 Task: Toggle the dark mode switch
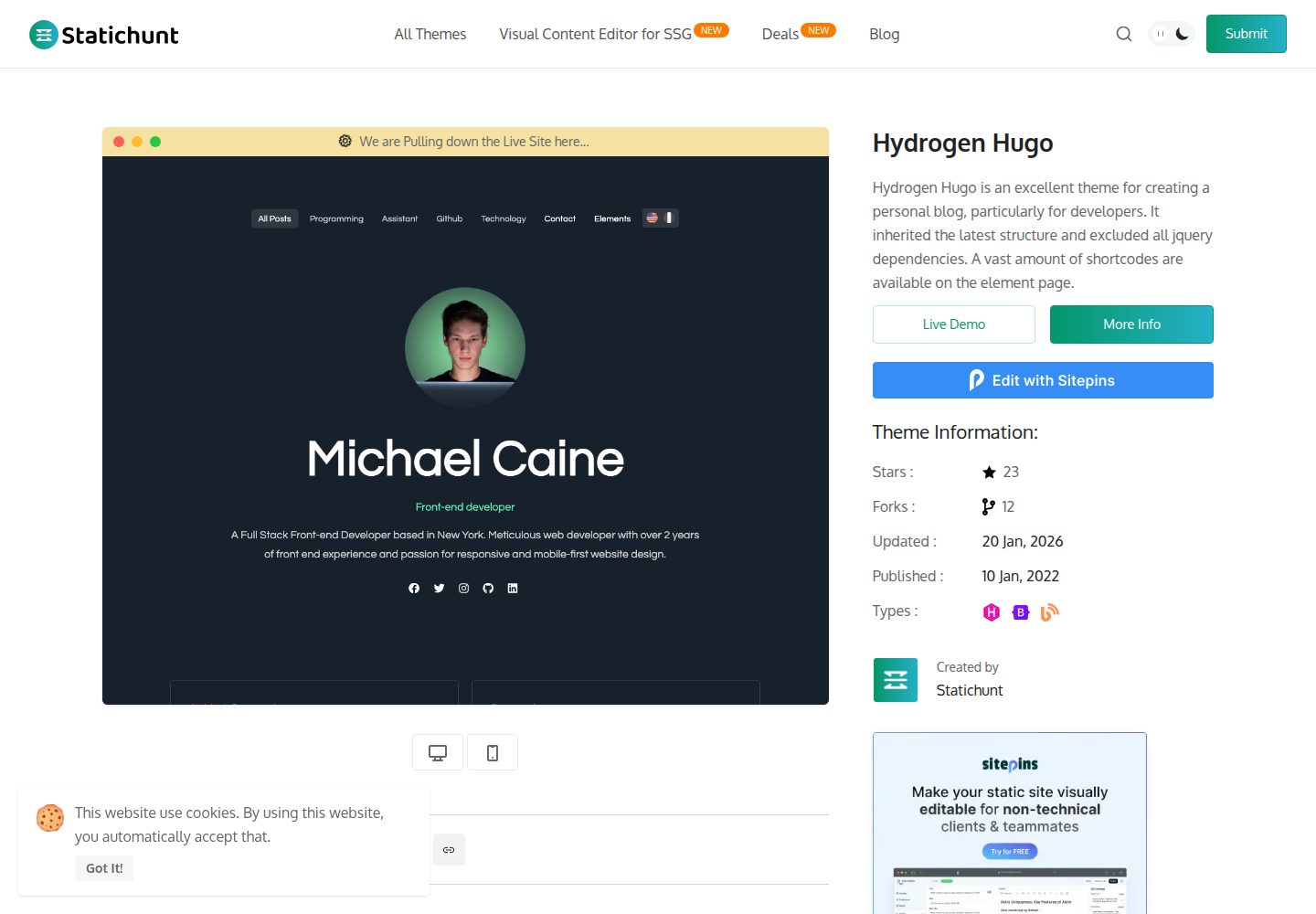tap(1171, 34)
